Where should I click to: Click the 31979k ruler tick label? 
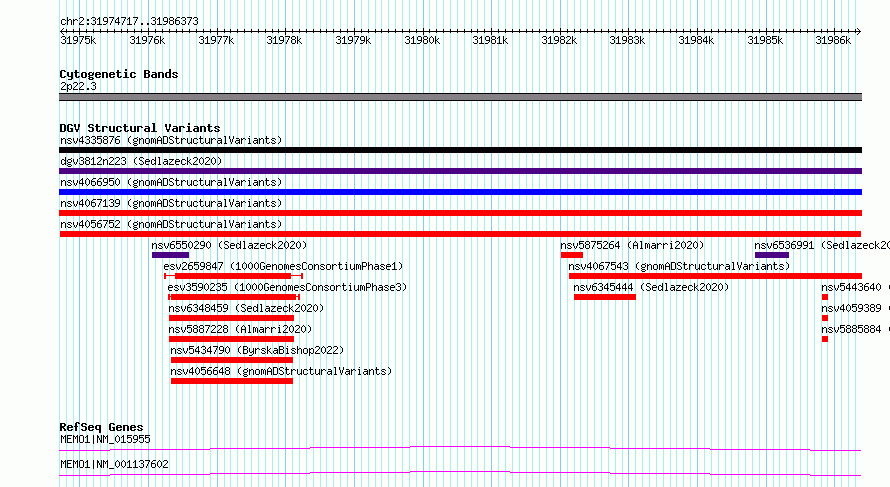pos(353,40)
